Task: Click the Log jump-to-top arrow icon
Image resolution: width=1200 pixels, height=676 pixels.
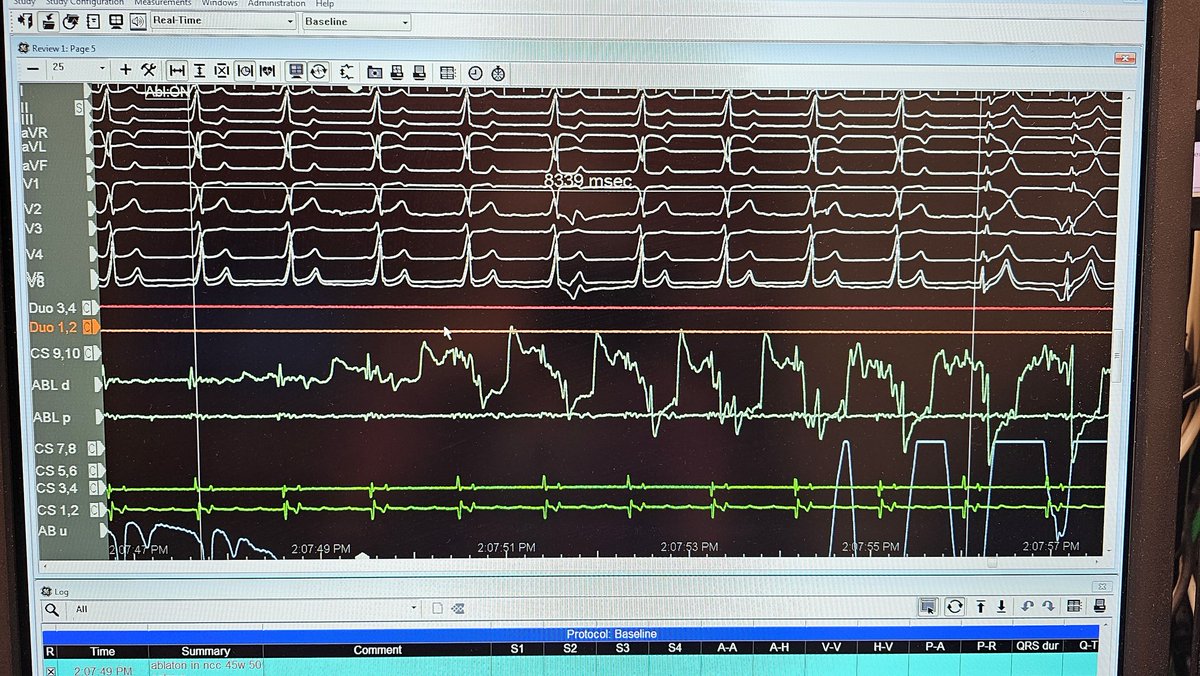Action: coord(981,606)
